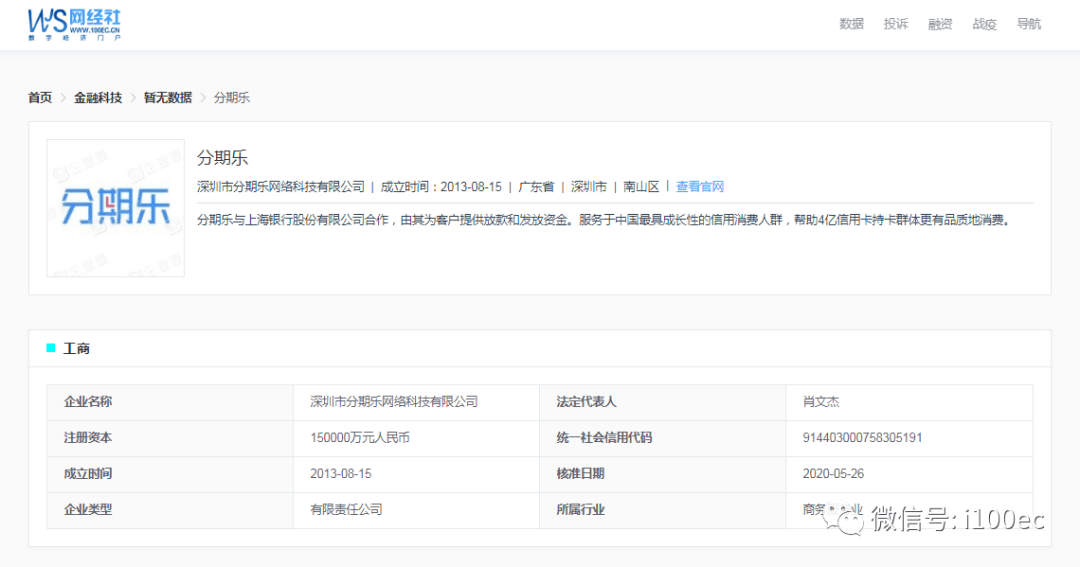Open 金融科技 breadcrumb link
1080x567 pixels.
click(98, 98)
